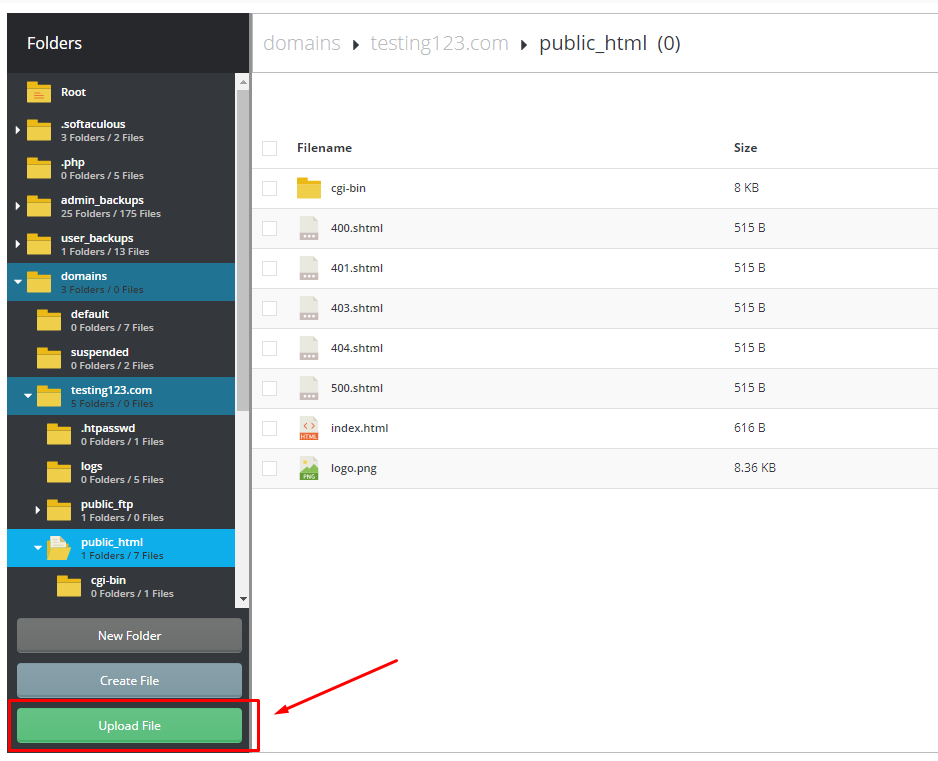938x761 pixels.
Task: Check the box for logo.png
Action: pos(270,468)
